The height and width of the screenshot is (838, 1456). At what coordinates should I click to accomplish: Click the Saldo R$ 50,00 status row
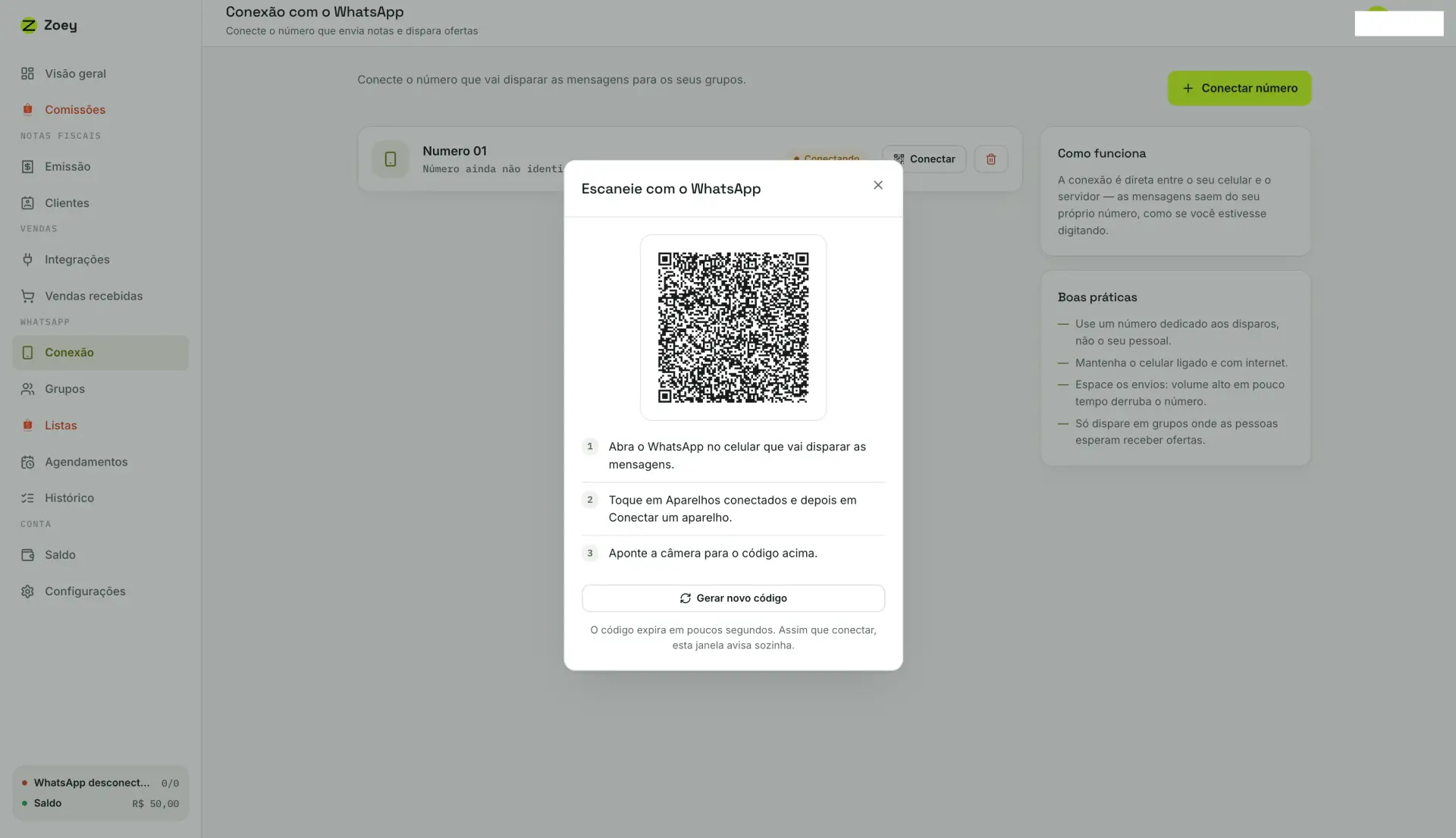[100, 803]
